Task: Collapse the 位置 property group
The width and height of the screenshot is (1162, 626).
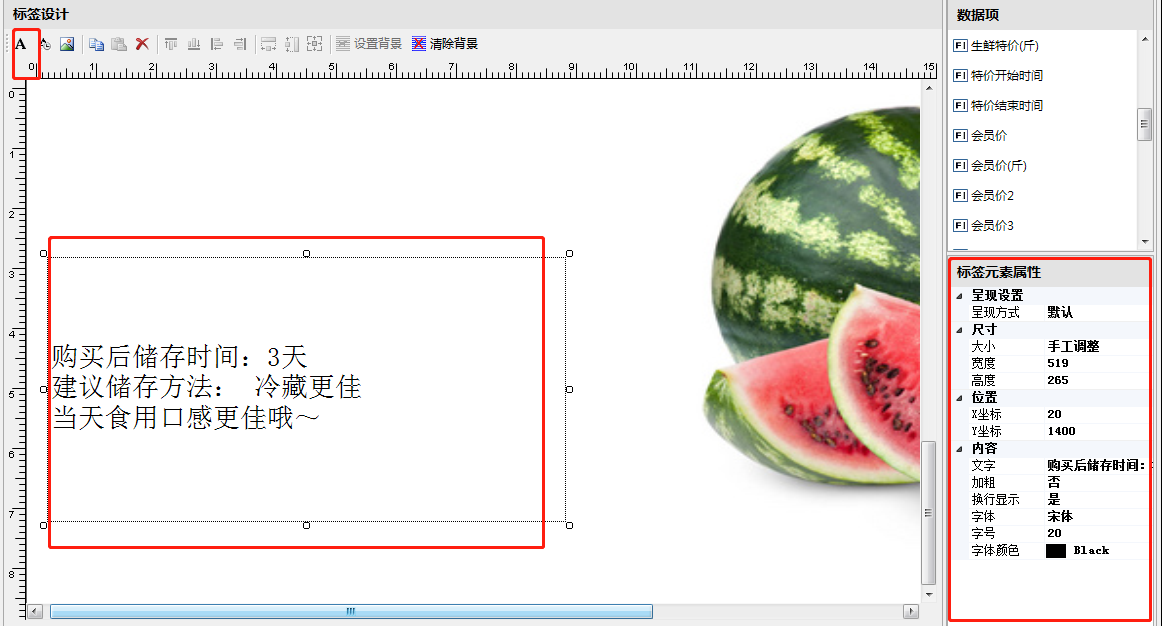Action: coord(960,398)
